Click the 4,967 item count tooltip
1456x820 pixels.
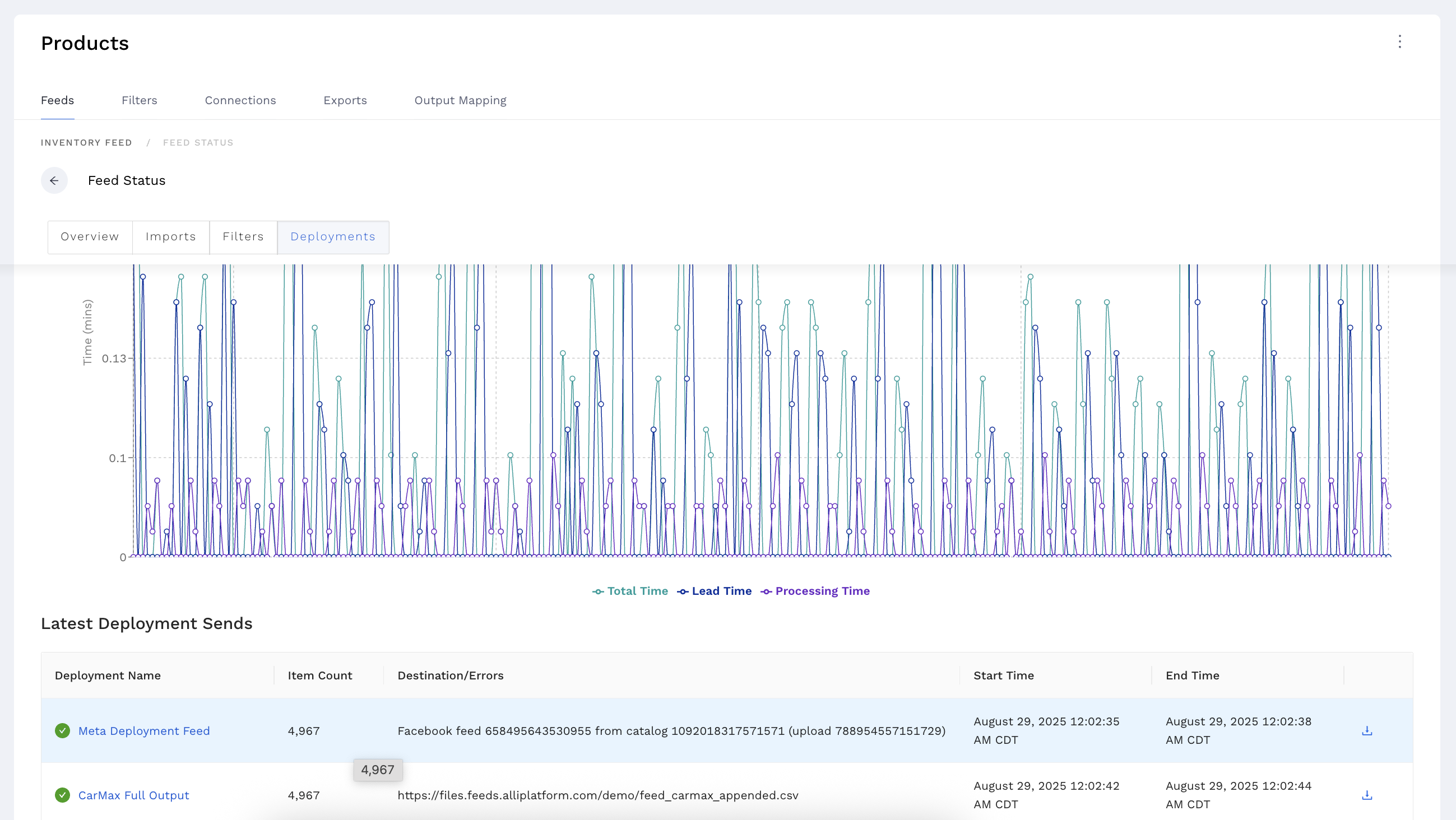coord(378,769)
